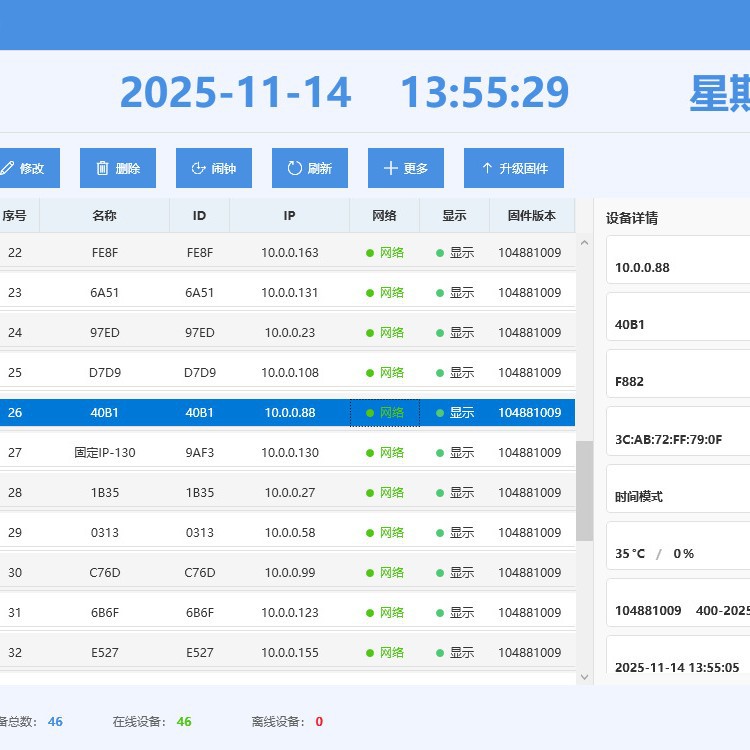Click the 显示 status of row 27
Viewport: 750px width, 750px height.
(x=455, y=452)
